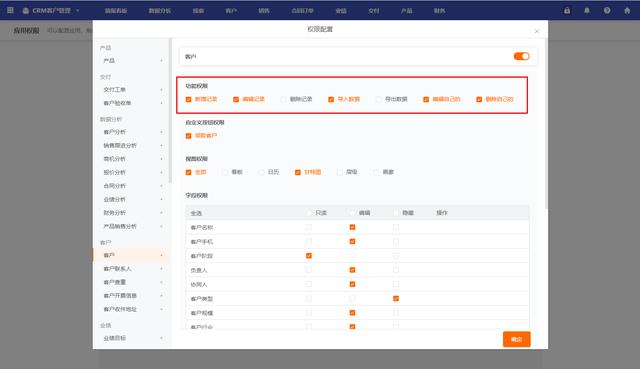Set 客户名称 field to read-only

[x=309, y=227]
